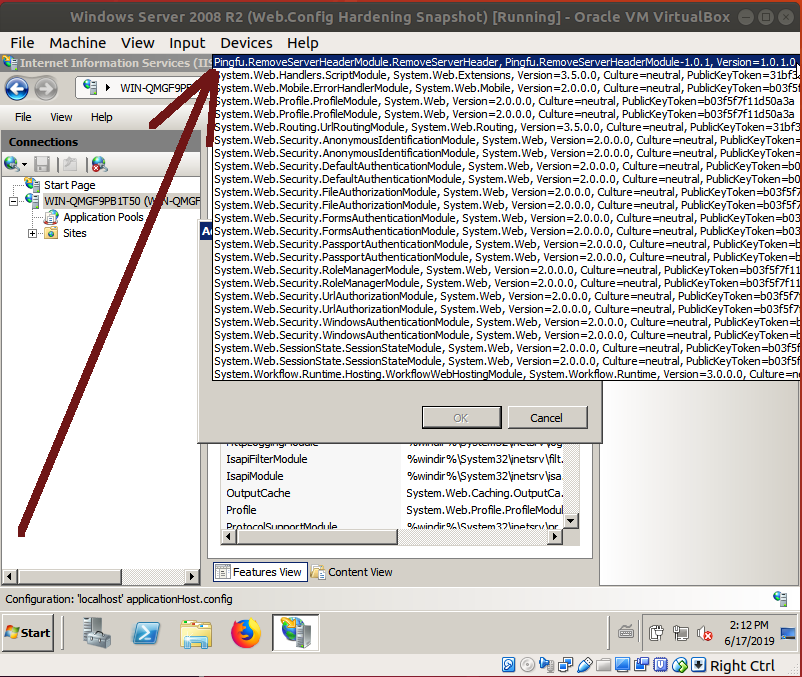
Task: Open Windows Explorer from taskbar
Action: pos(196,634)
